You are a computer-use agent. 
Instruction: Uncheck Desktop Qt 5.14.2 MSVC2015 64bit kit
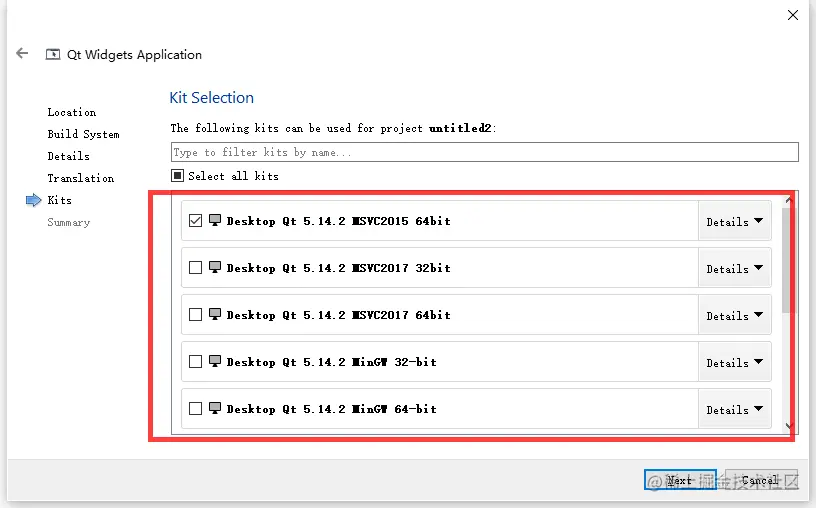(x=195, y=221)
